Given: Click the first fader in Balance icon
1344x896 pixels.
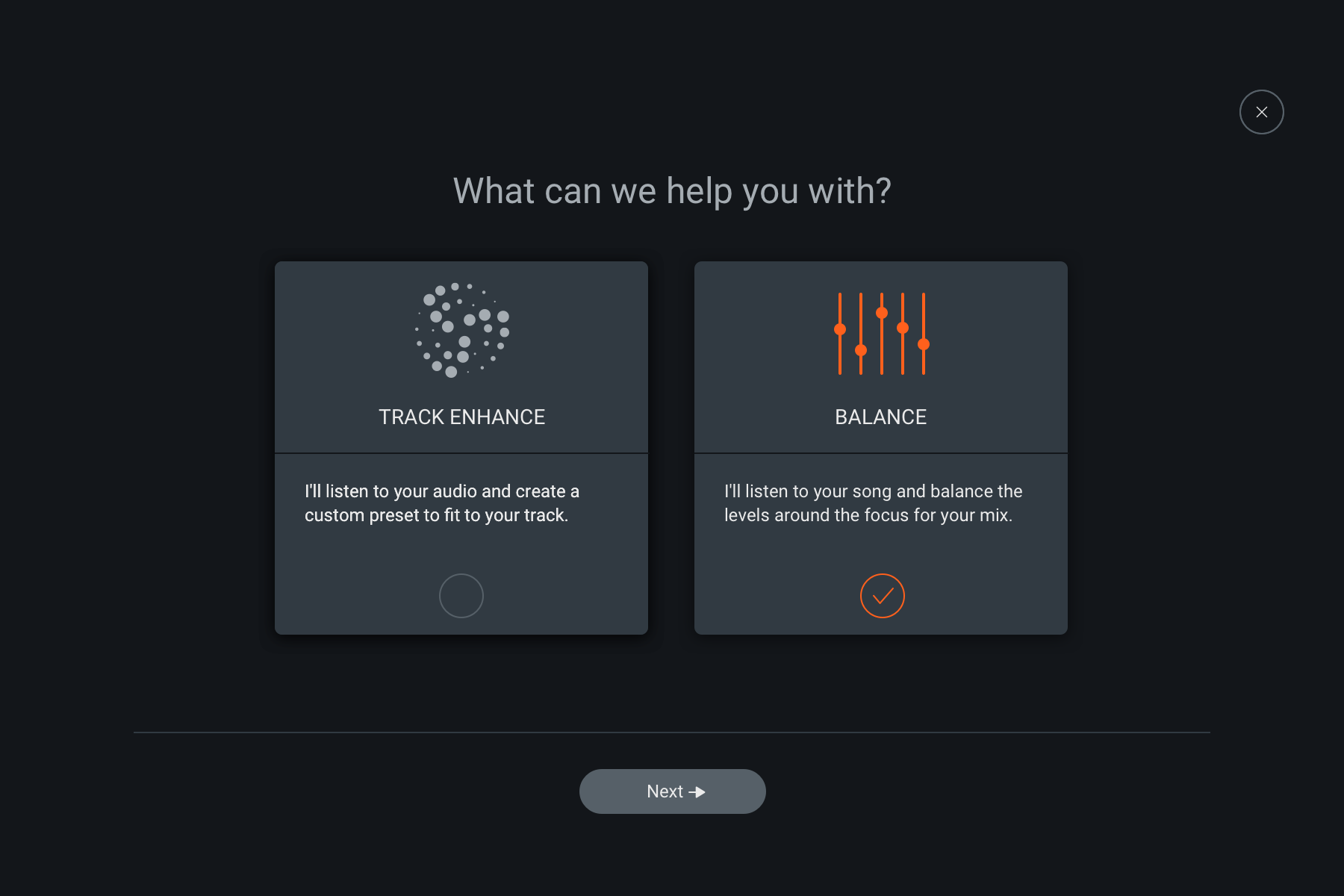Looking at the screenshot, I should (x=840, y=333).
